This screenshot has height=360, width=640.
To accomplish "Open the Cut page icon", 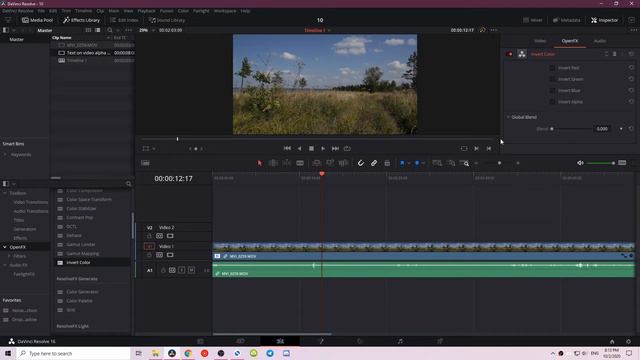I will [x=240, y=341].
